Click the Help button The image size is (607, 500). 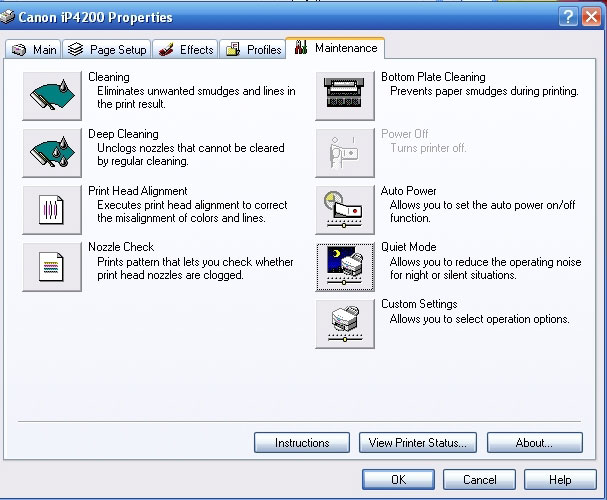560,479
